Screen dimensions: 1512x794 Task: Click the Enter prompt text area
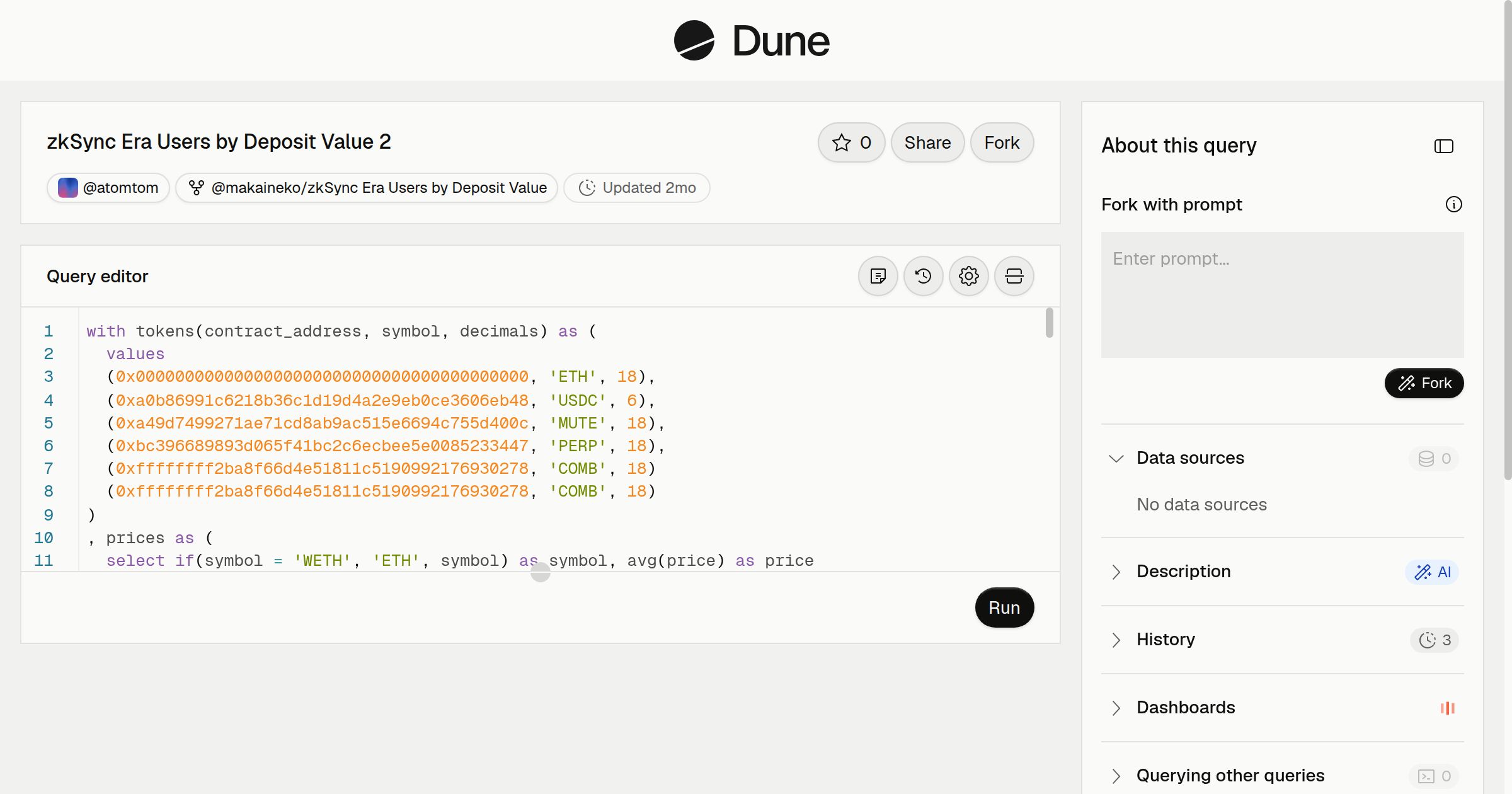pos(1283,295)
